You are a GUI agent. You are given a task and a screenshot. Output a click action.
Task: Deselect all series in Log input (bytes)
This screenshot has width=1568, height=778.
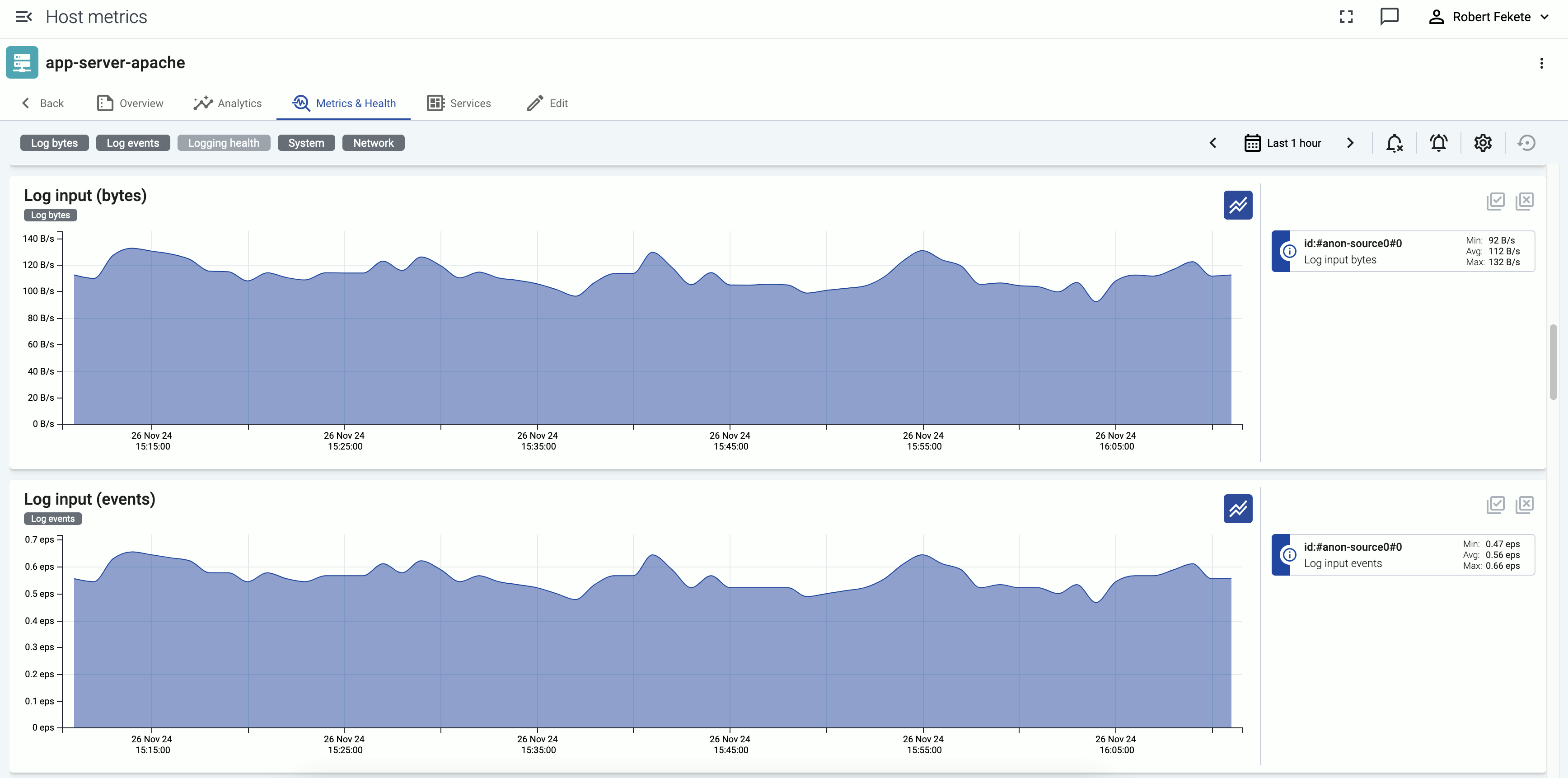[x=1524, y=201]
